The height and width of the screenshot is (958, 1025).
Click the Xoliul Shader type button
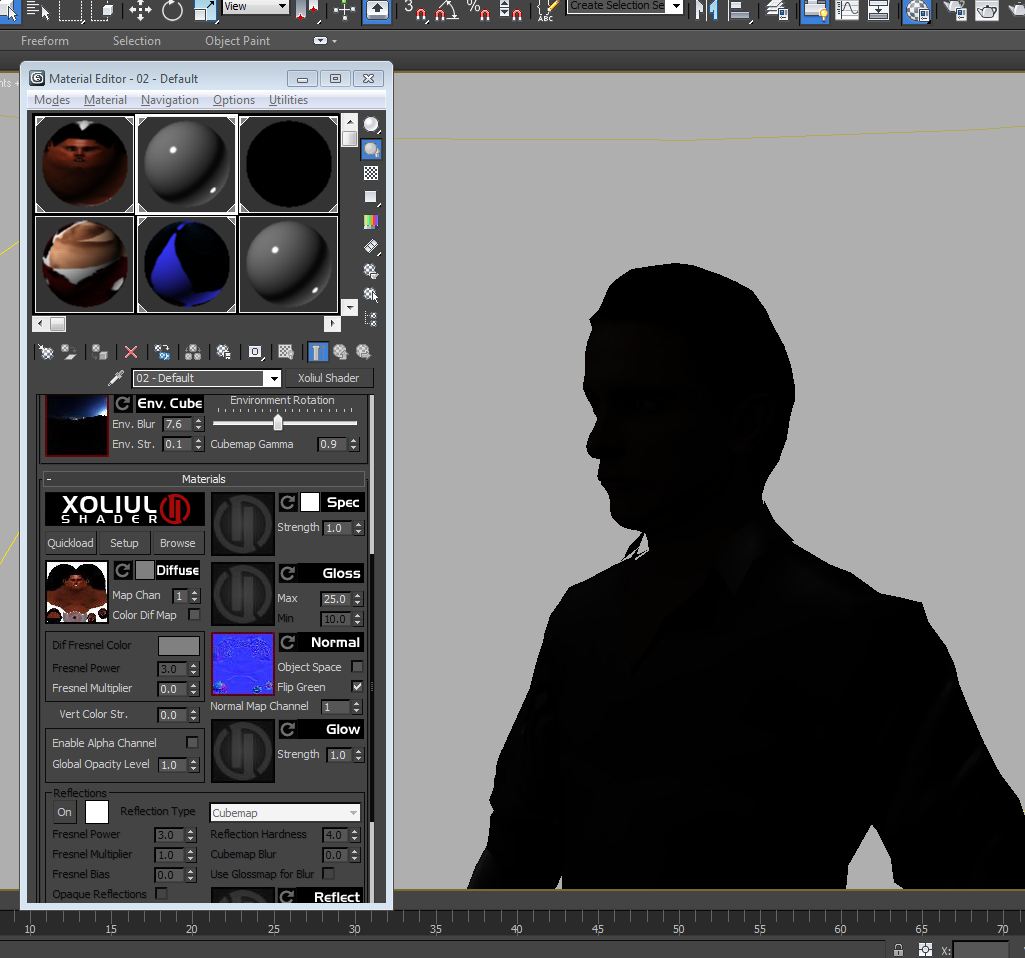329,378
